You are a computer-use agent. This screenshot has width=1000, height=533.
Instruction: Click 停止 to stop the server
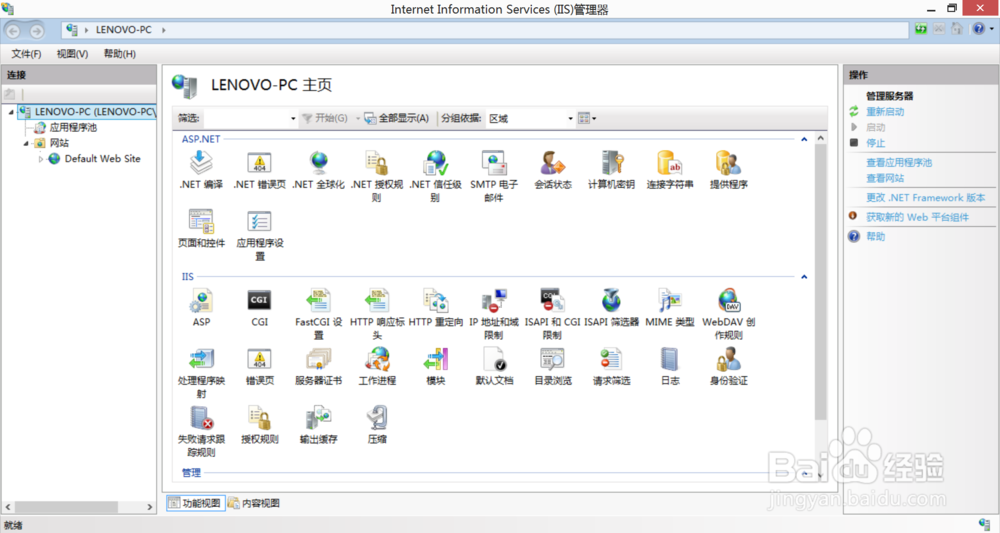point(876,143)
